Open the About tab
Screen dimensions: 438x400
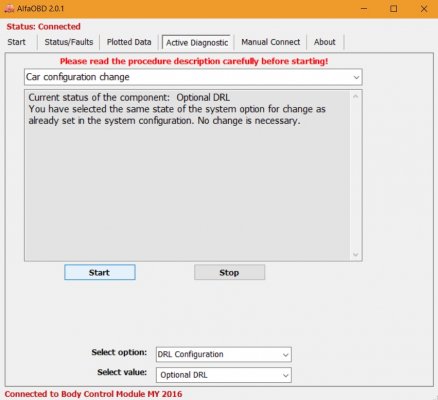324,42
